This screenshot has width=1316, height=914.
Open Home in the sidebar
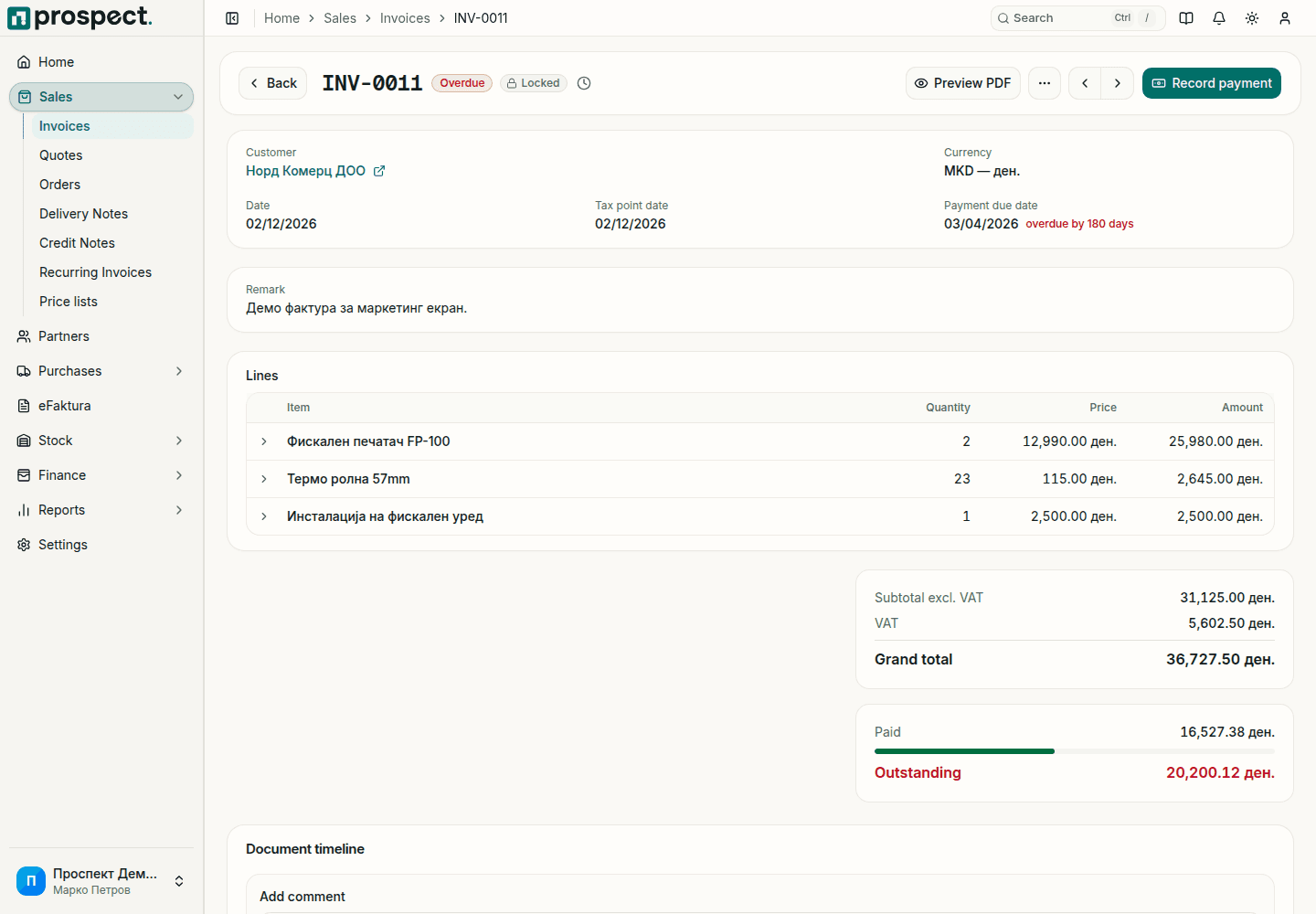tap(101, 62)
